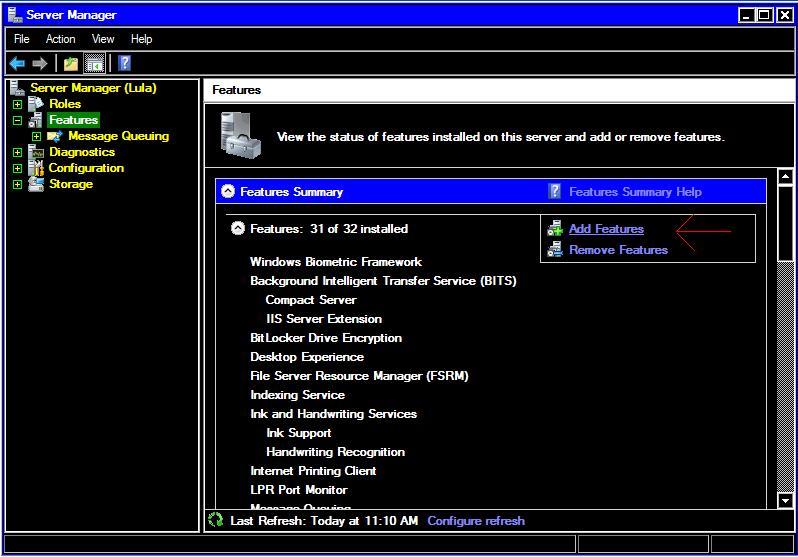Screen dimensions: 798x557
Task: Click File Server Resource Manager (FSRM) entry
Action: (x=359, y=376)
